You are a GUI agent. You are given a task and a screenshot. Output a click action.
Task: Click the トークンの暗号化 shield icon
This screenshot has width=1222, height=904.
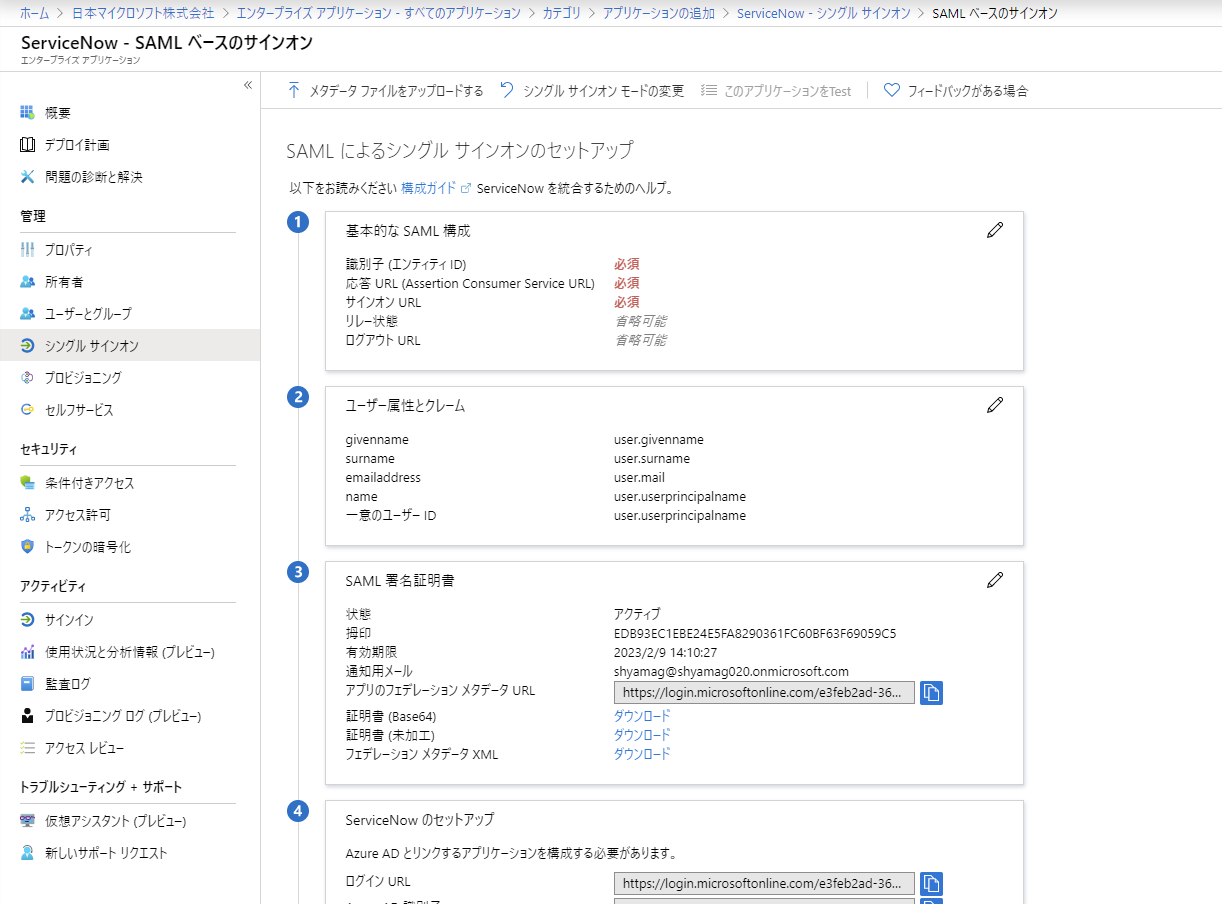pos(28,547)
